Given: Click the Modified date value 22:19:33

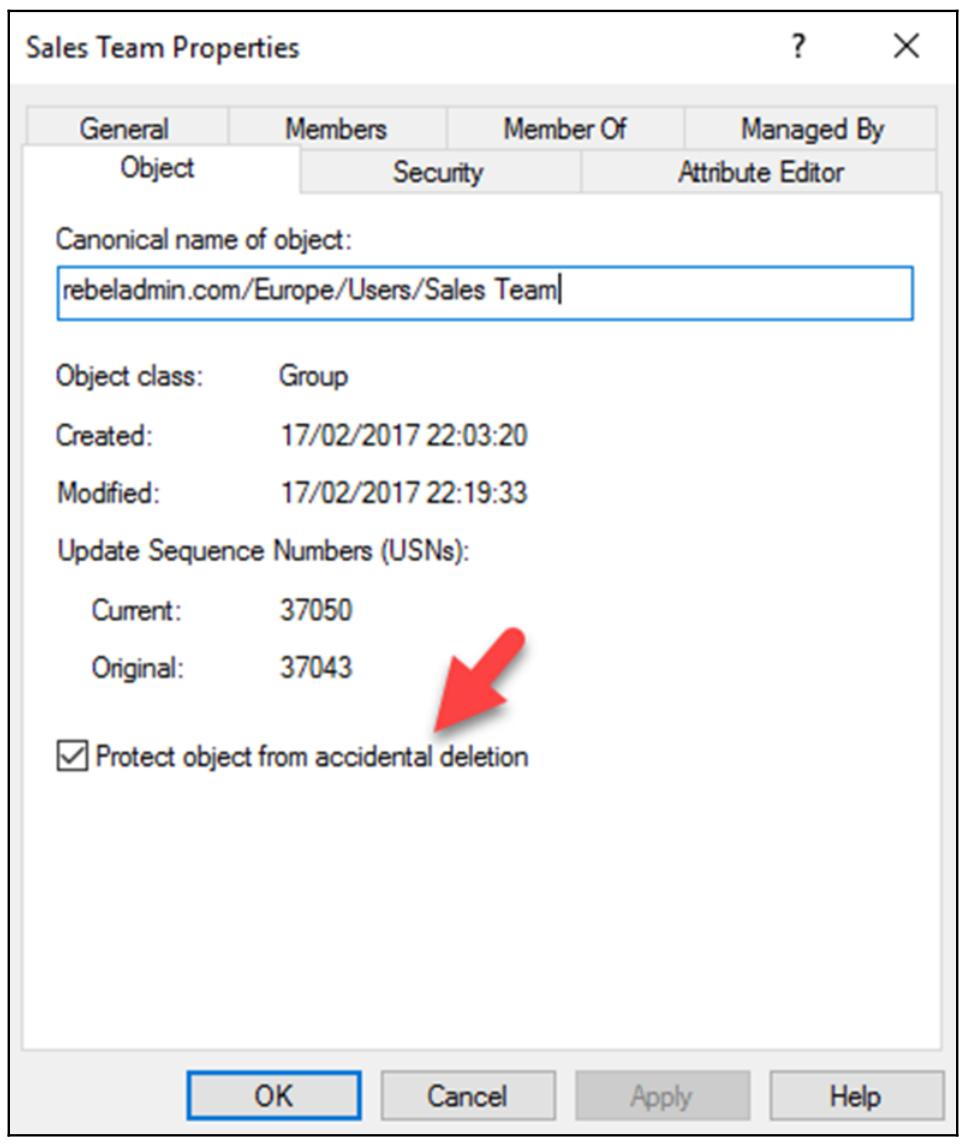Looking at the screenshot, I should pos(403,494).
